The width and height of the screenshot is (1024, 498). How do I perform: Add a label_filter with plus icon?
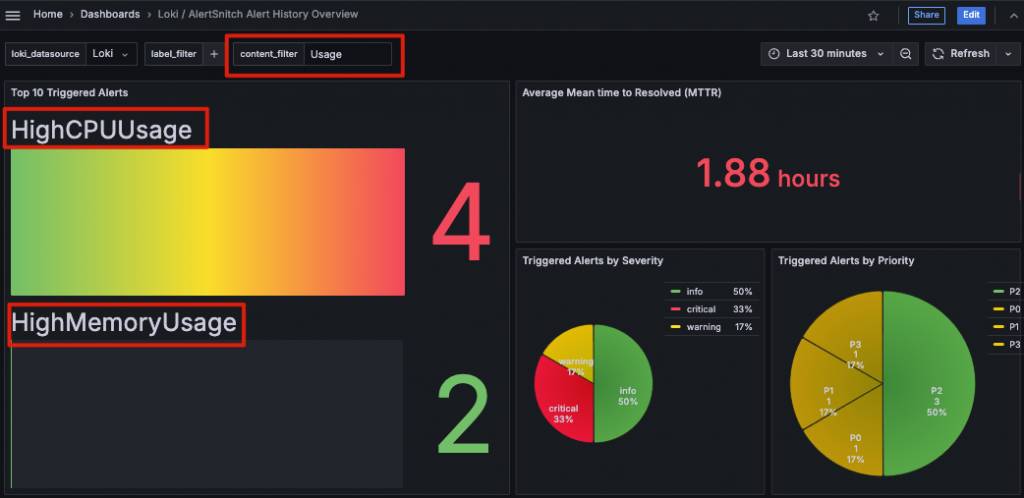[x=214, y=54]
